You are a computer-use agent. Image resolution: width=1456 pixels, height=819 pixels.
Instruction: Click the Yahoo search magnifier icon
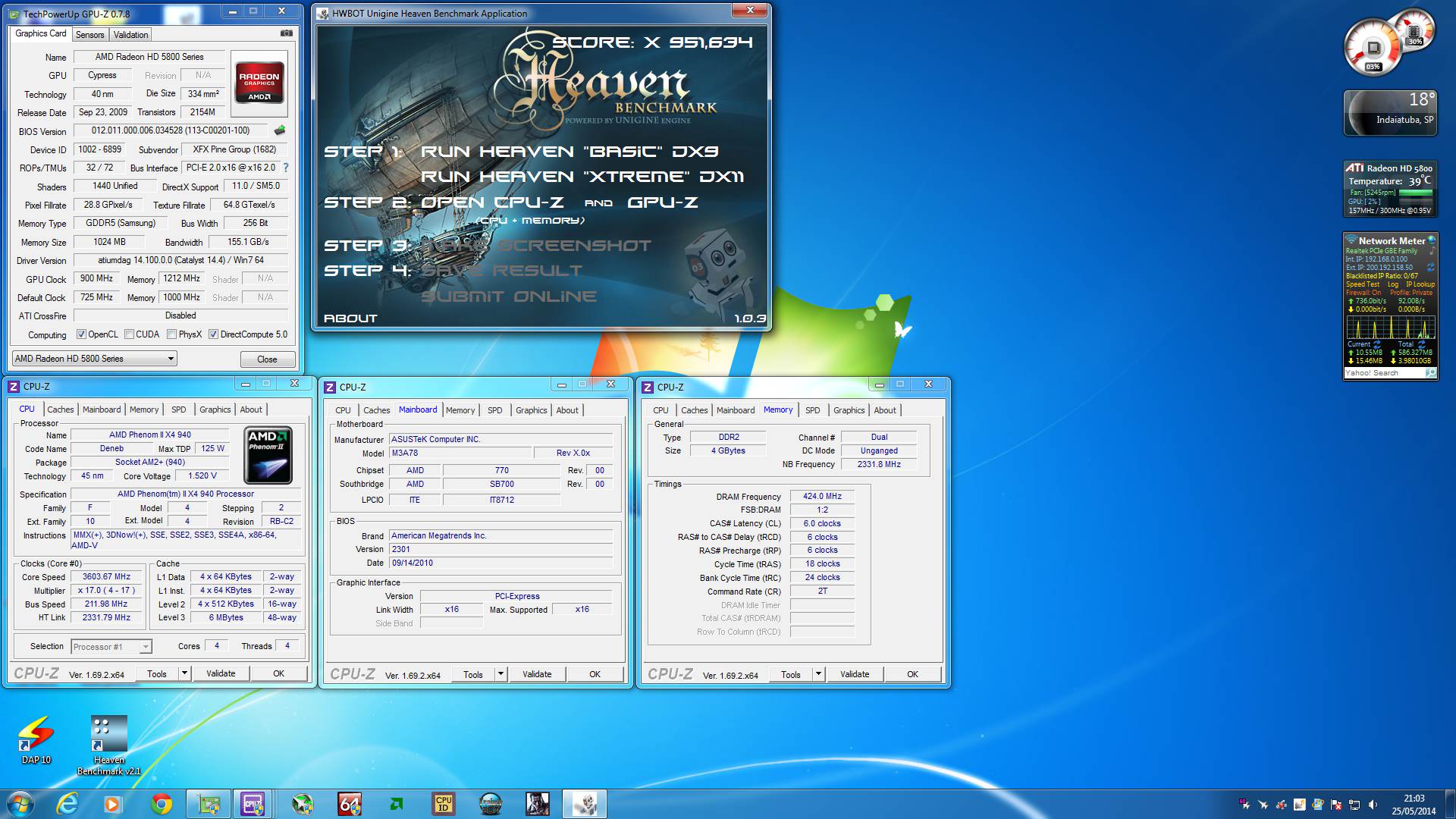[1430, 373]
